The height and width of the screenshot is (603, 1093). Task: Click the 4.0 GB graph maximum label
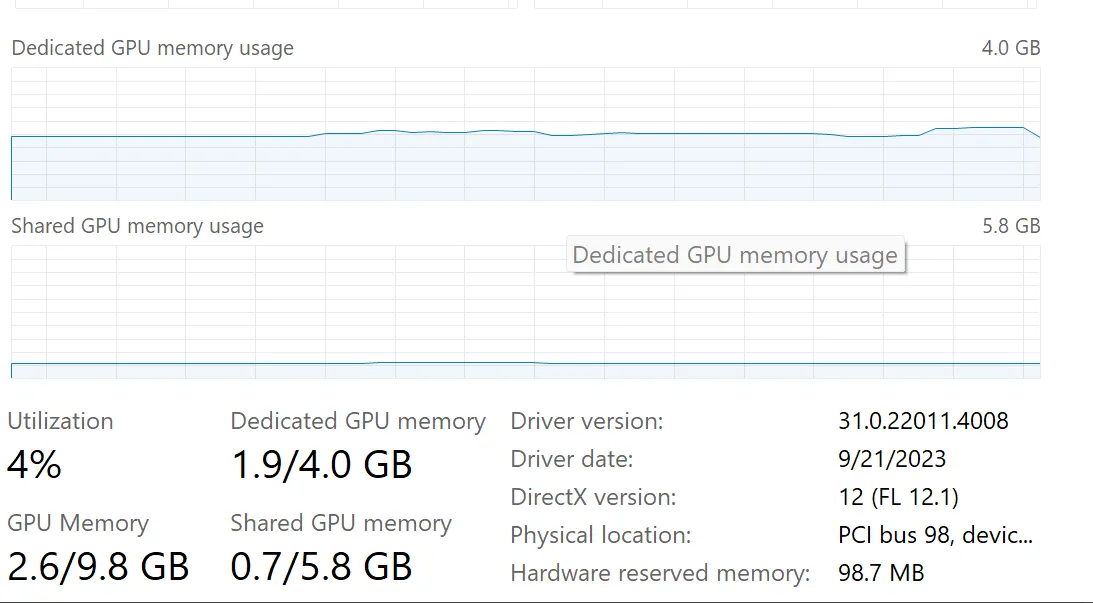point(1011,48)
